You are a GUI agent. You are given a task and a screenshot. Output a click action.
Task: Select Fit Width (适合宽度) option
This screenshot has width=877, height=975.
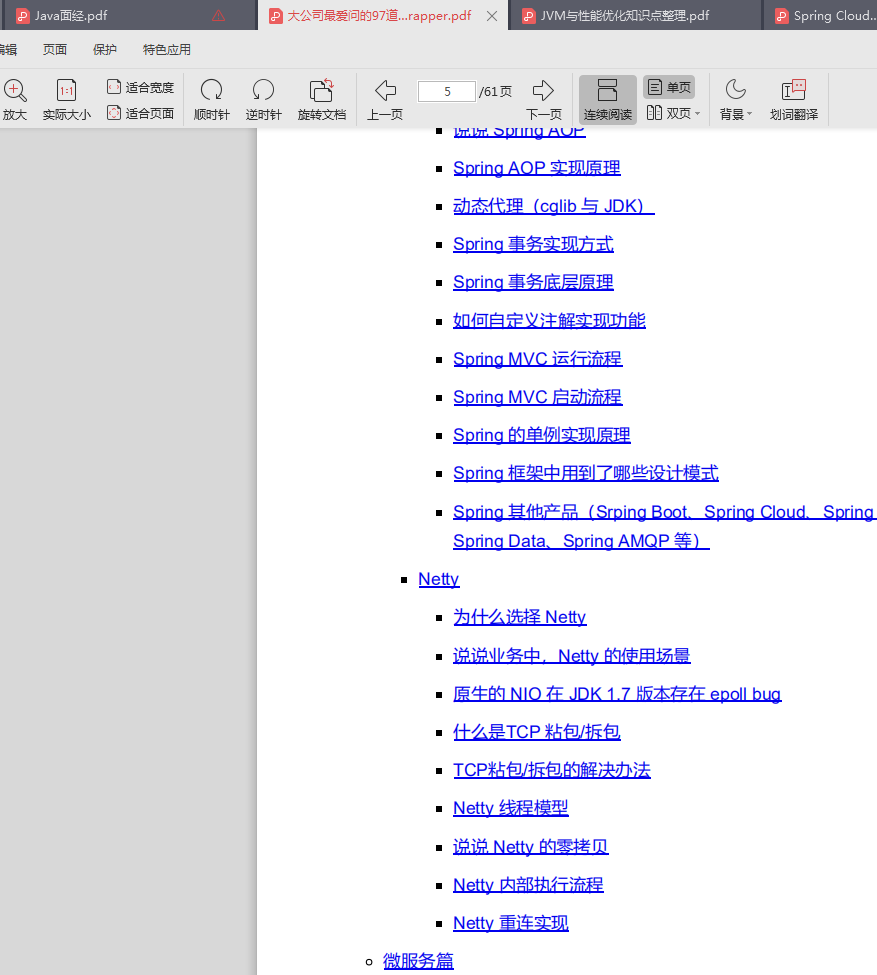click(x=141, y=87)
